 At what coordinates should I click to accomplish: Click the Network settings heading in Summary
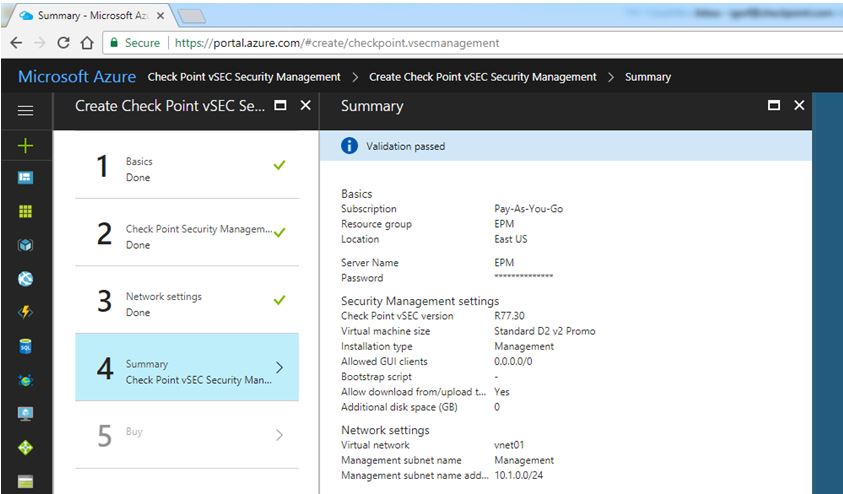(385, 430)
